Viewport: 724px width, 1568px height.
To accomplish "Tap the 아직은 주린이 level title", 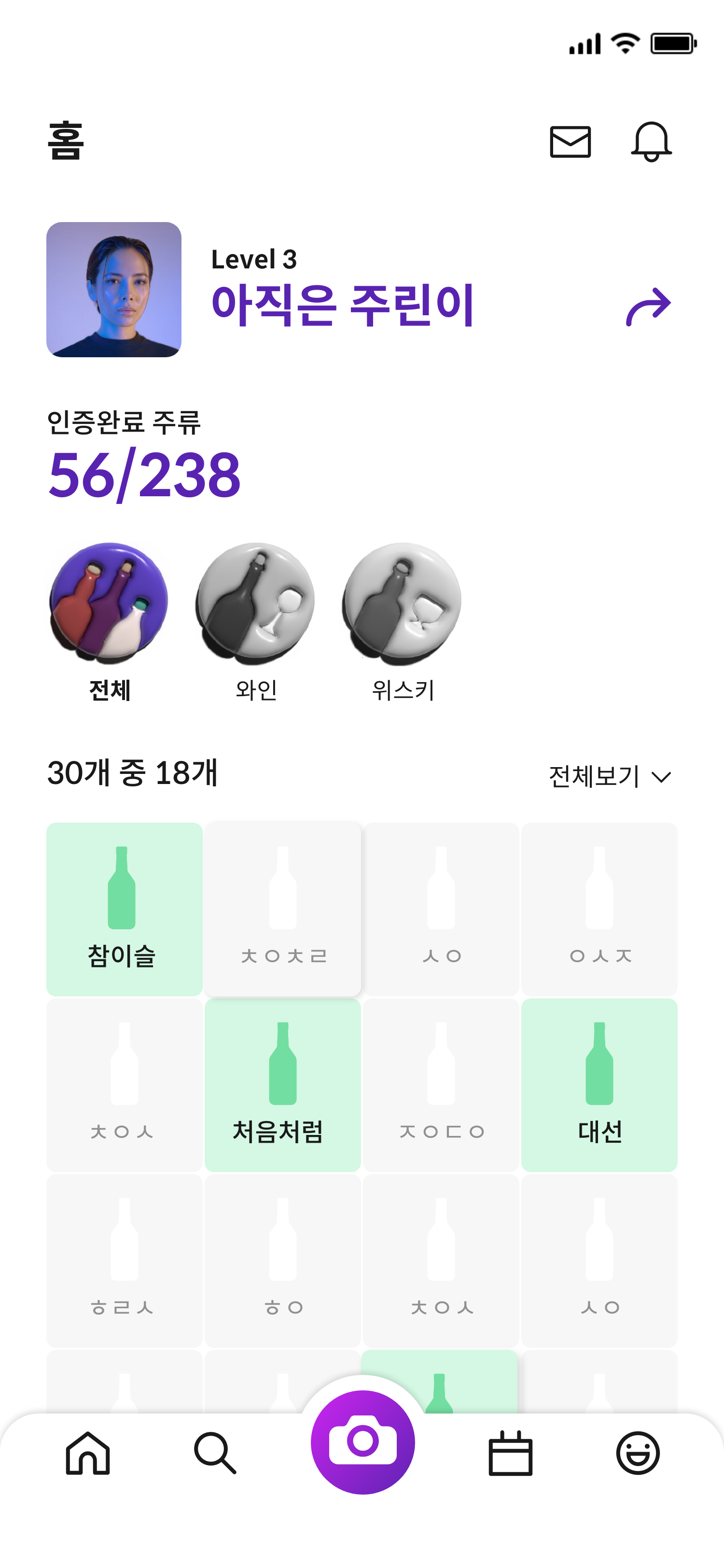I will pyautogui.click(x=342, y=306).
